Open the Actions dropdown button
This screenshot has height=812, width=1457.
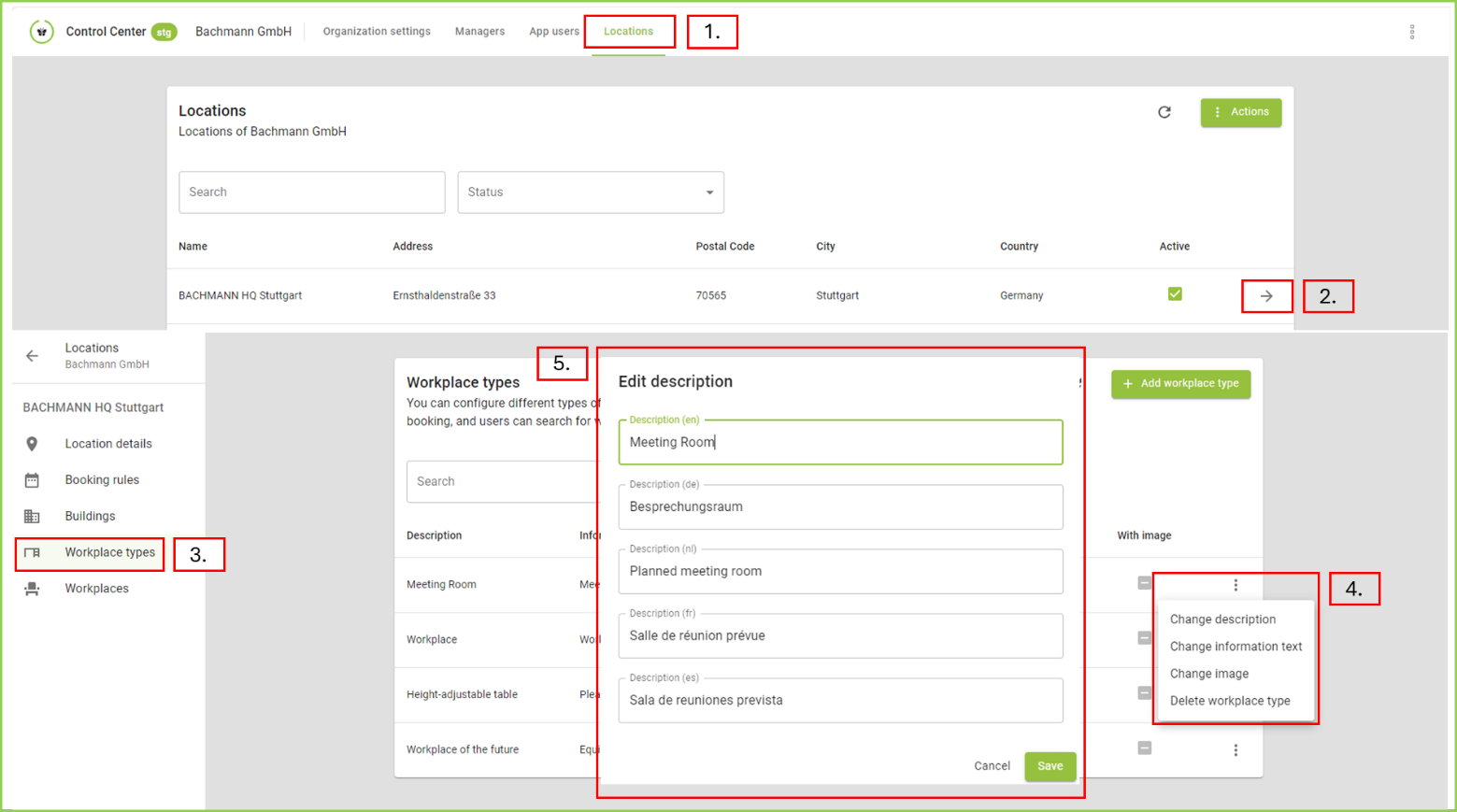(1240, 112)
